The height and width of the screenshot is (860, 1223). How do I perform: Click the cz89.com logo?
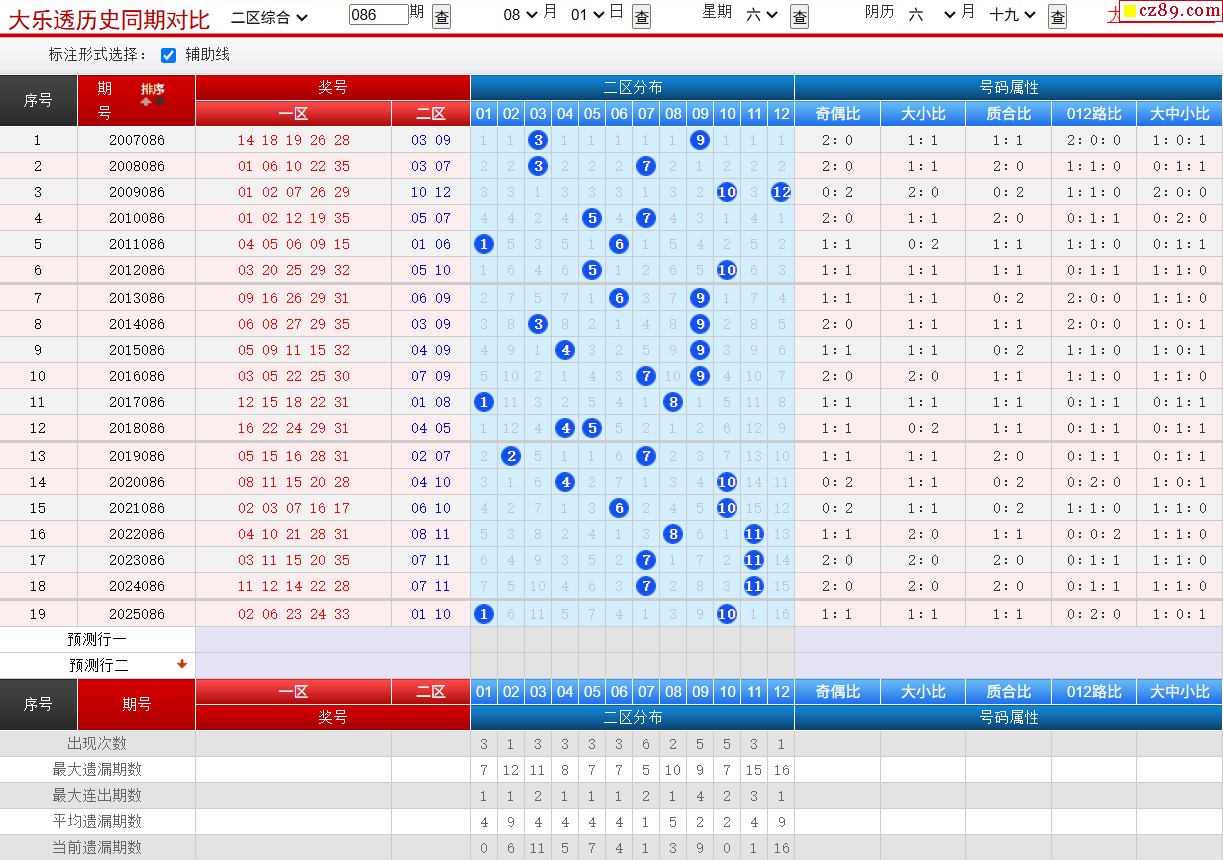pos(1168,11)
